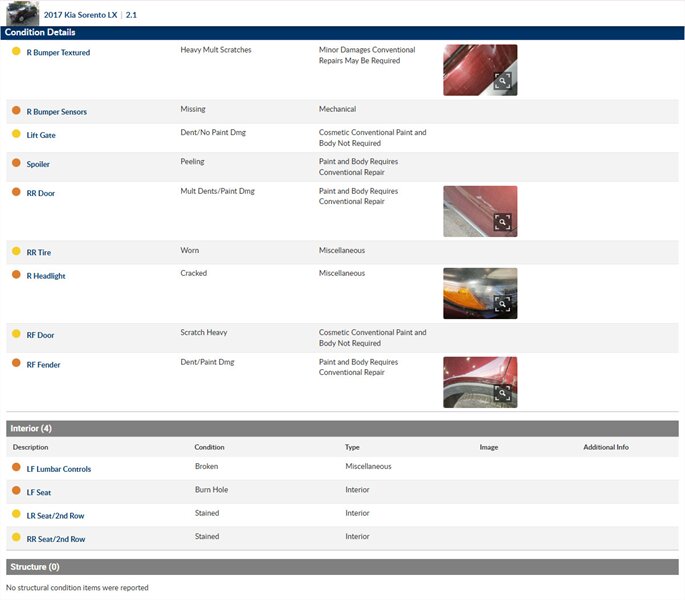Click magnify icon on RF Fender photo
The image size is (685, 600).
[x=502, y=394]
